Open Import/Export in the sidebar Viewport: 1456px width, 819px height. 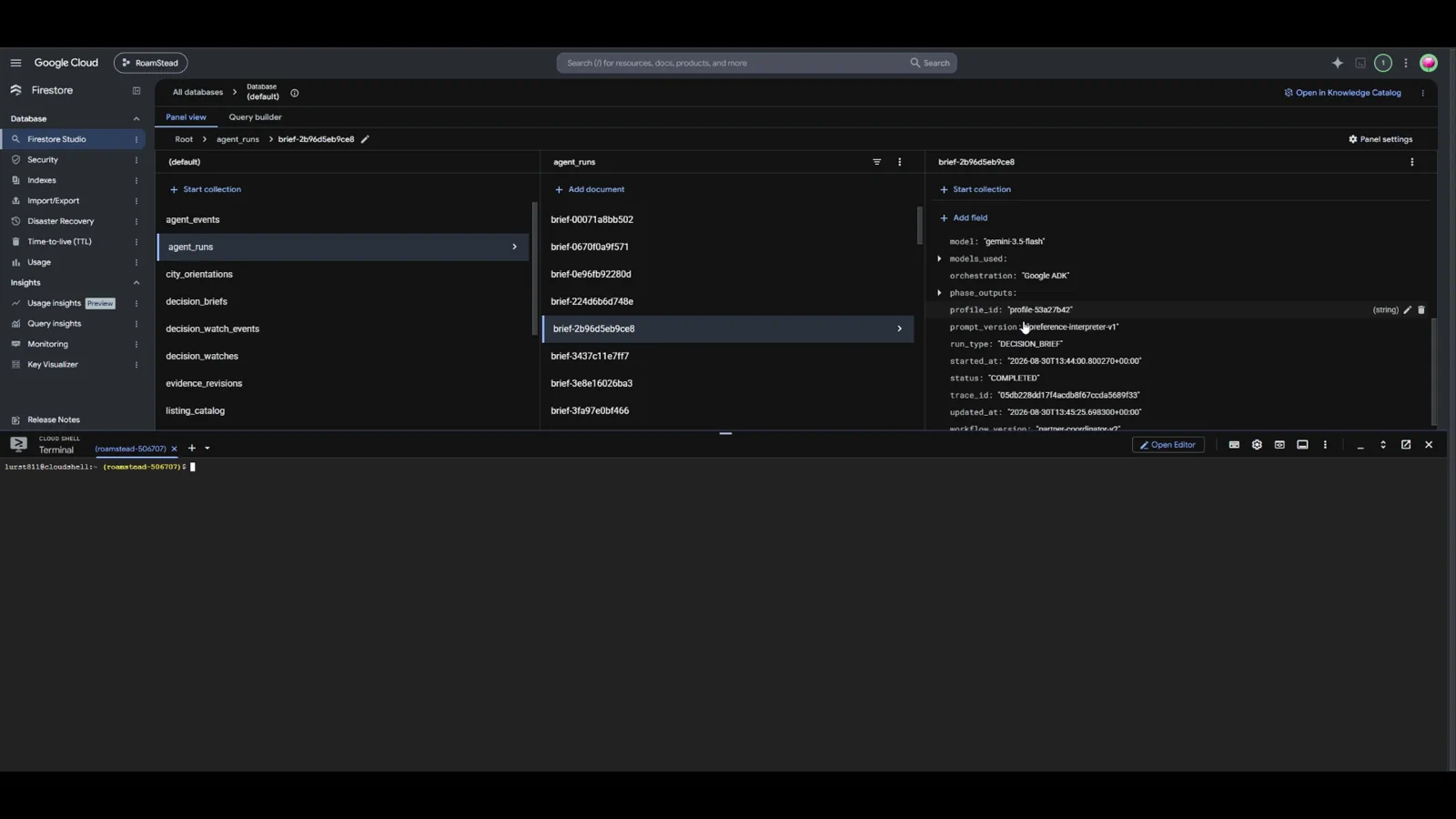(53, 201)
